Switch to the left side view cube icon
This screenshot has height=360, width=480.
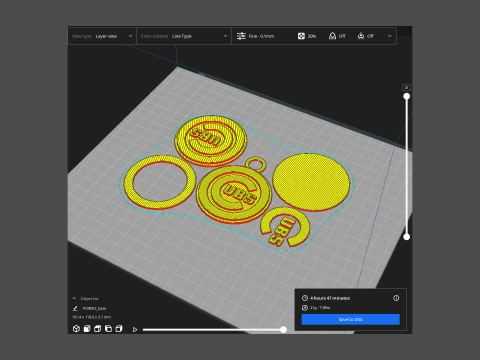pos(108,329)
